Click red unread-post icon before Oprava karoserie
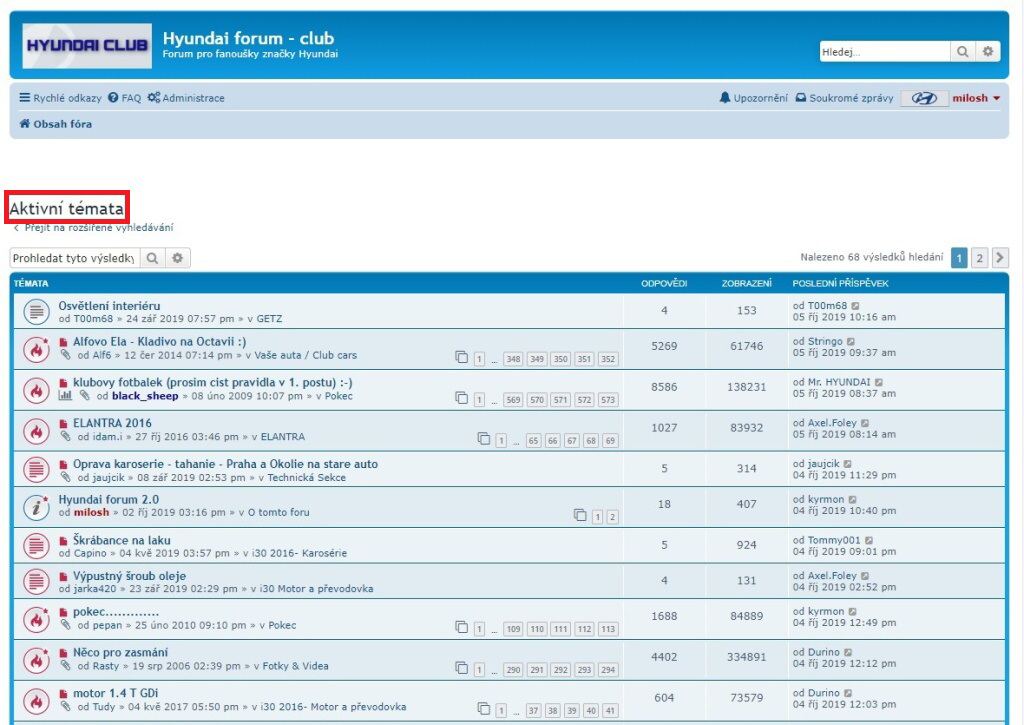Image resolution: width=1024 pixels, height=725 pixels. [63, 464]
